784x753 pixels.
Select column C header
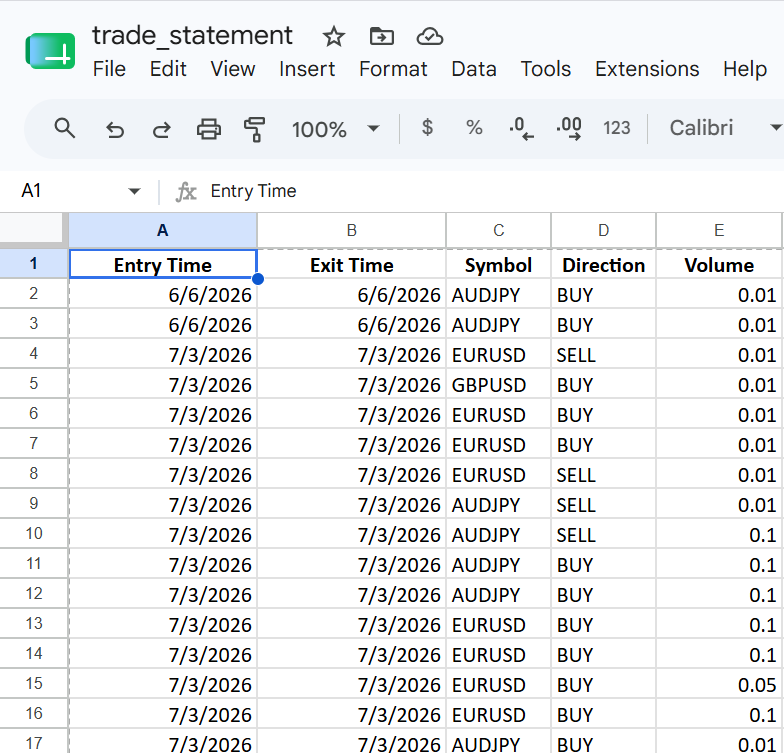pyautogui.click(x=498, y=230)
